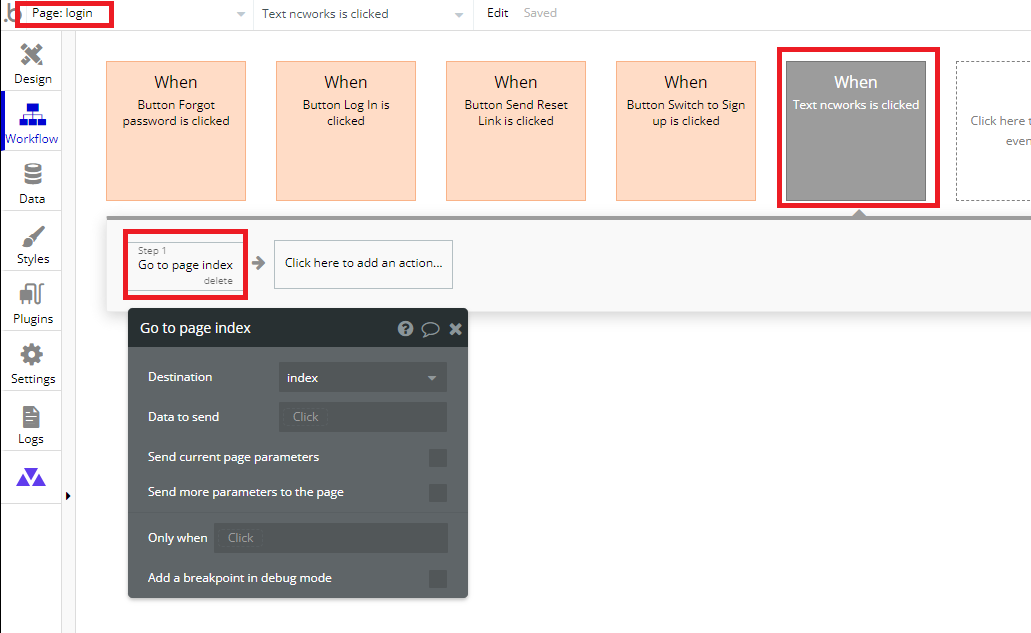Click the purple triangles icon in sidebar

click(x=31, y=477)
